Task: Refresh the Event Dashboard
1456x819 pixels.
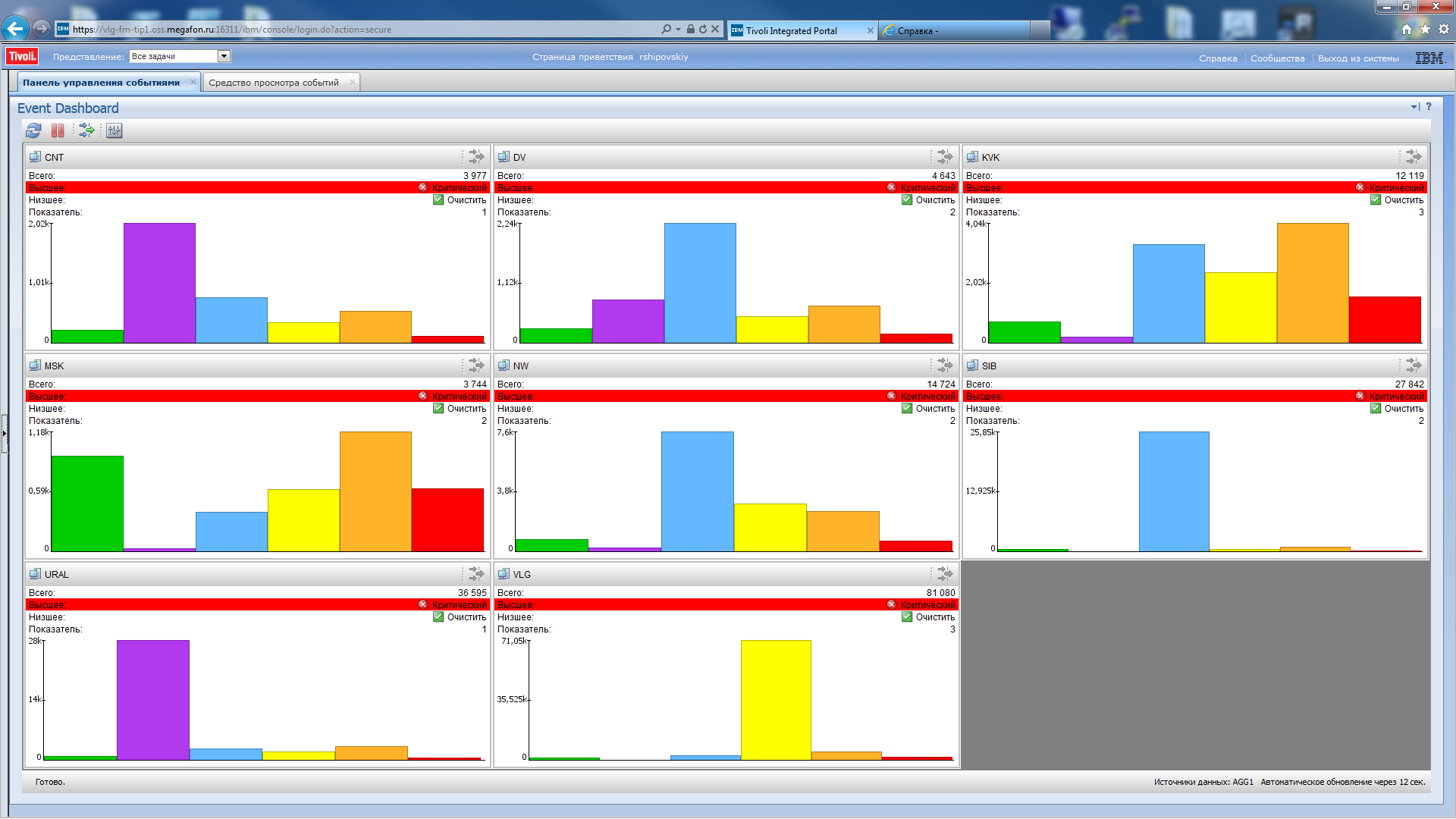Action: pos(33,130)
